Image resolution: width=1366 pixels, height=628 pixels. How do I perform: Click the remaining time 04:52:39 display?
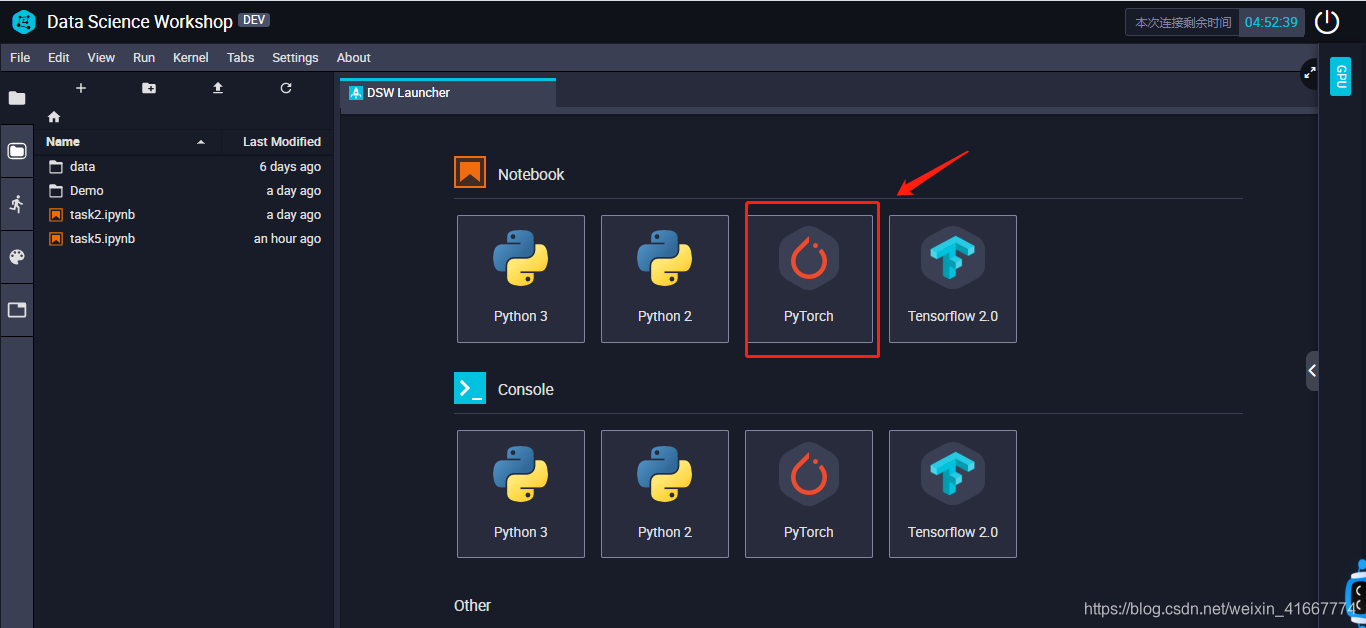tap(1271, 22)
